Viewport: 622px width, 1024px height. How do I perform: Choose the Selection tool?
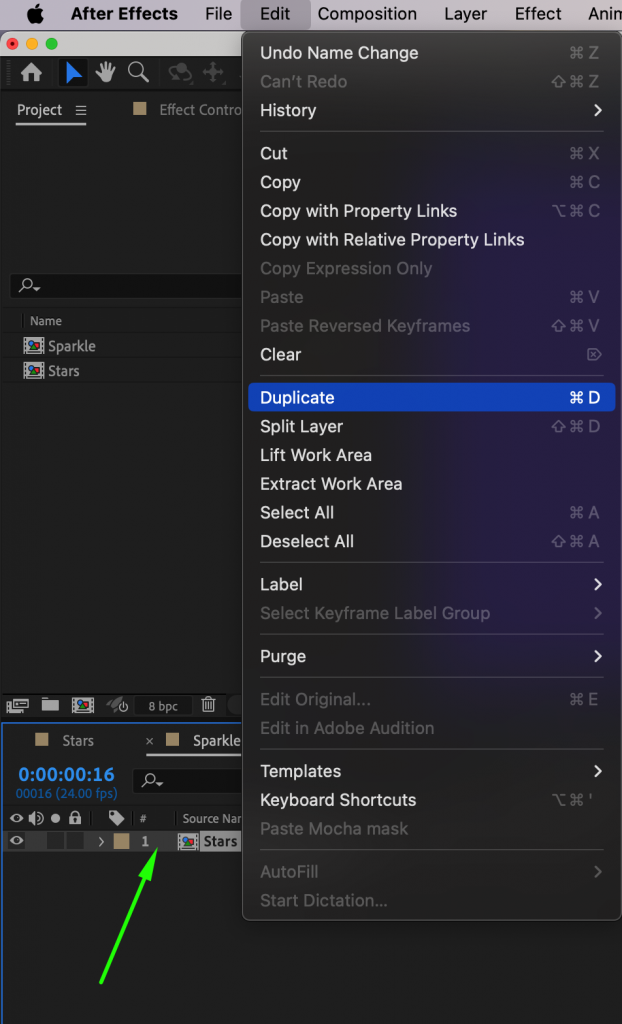click(73, 72)
